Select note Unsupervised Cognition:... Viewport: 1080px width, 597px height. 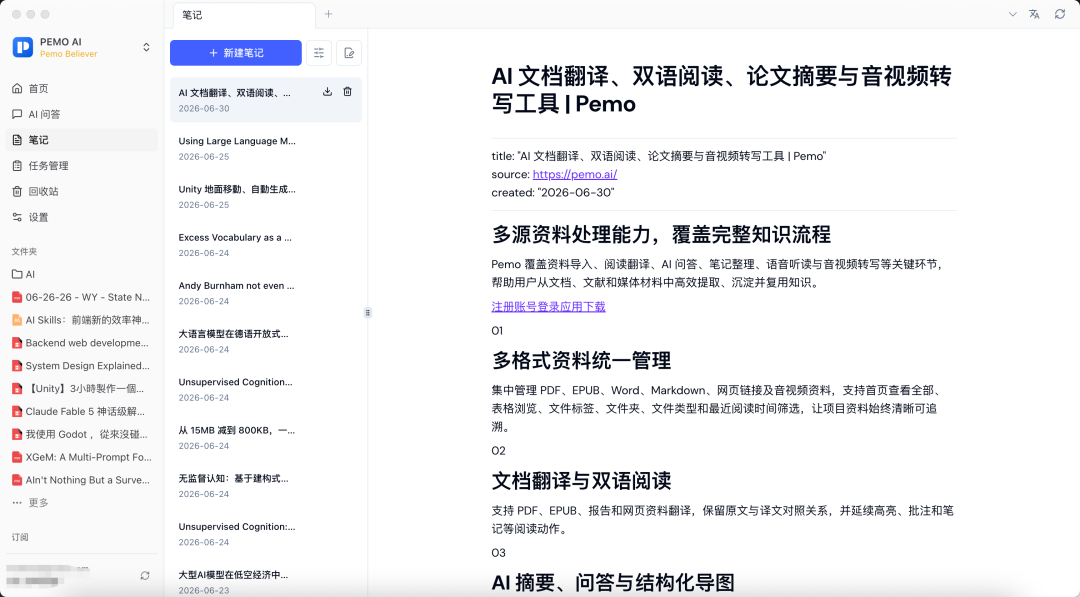click(x=266, y=534)
